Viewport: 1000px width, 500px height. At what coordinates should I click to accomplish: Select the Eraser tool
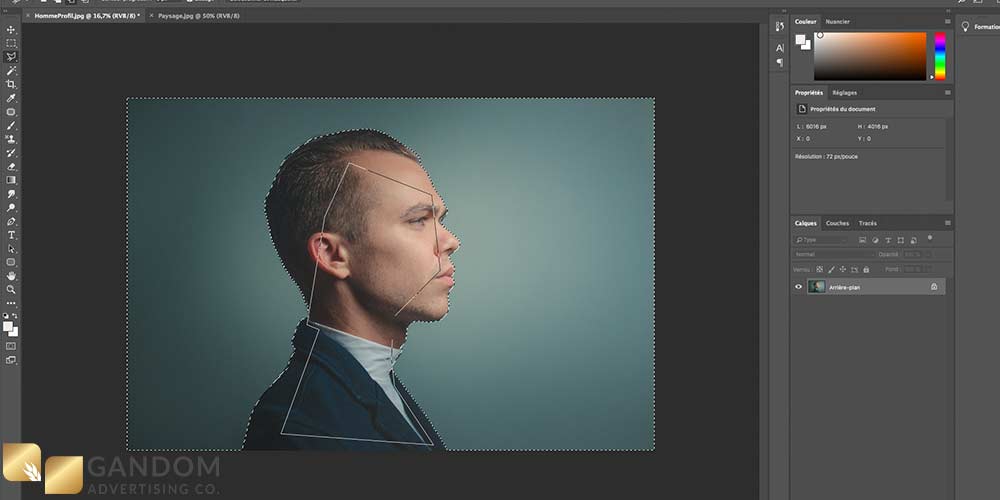11,166
